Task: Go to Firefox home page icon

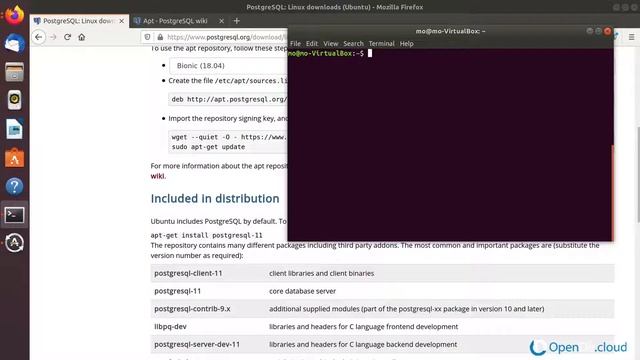Action: 82,37
